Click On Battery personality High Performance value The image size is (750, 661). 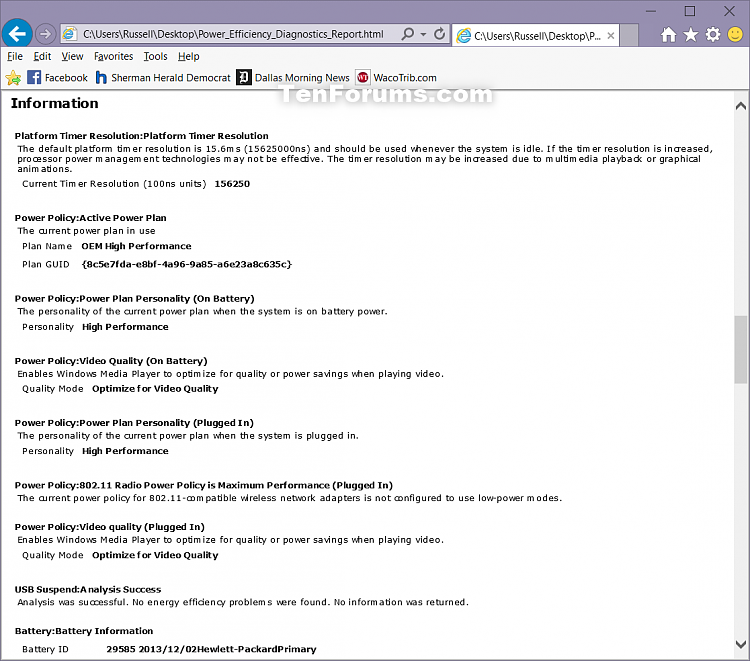coord(125,327)
